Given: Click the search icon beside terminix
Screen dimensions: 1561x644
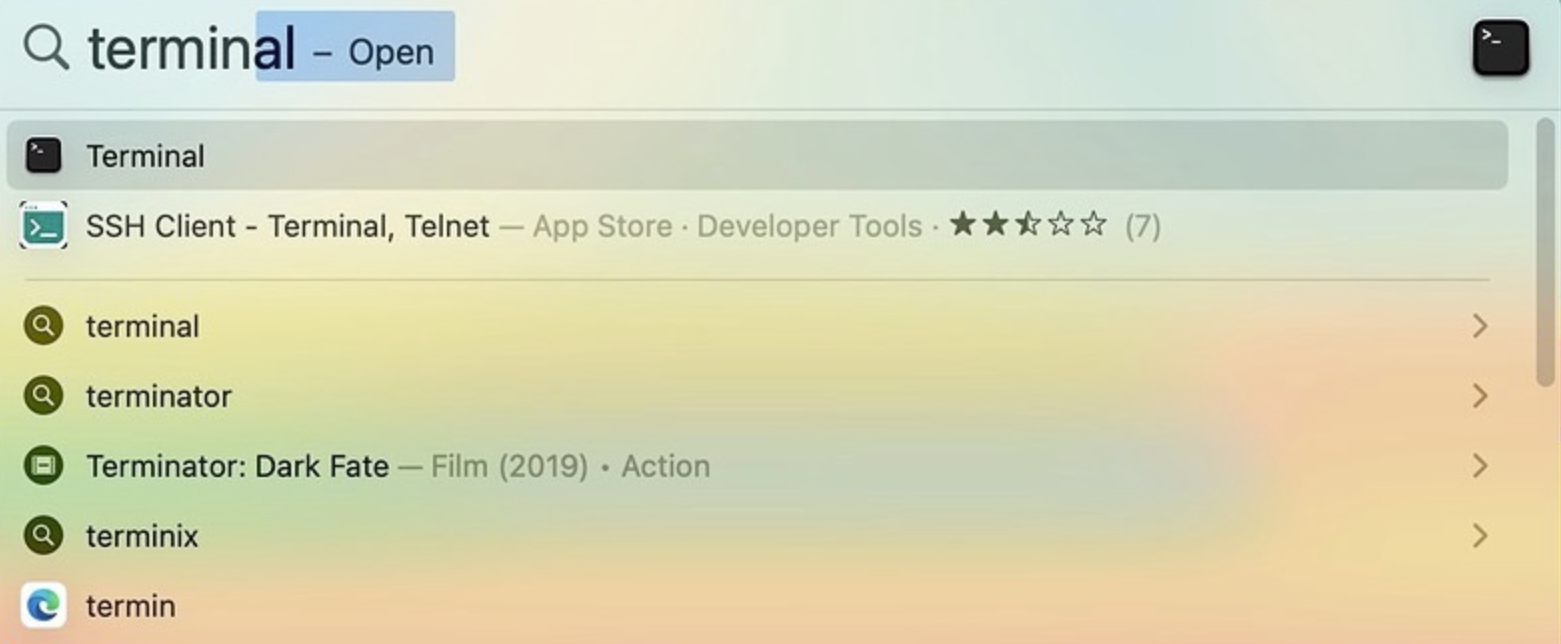Looking at the screenshot, I should pyautogui.click(x=43, y=536).
